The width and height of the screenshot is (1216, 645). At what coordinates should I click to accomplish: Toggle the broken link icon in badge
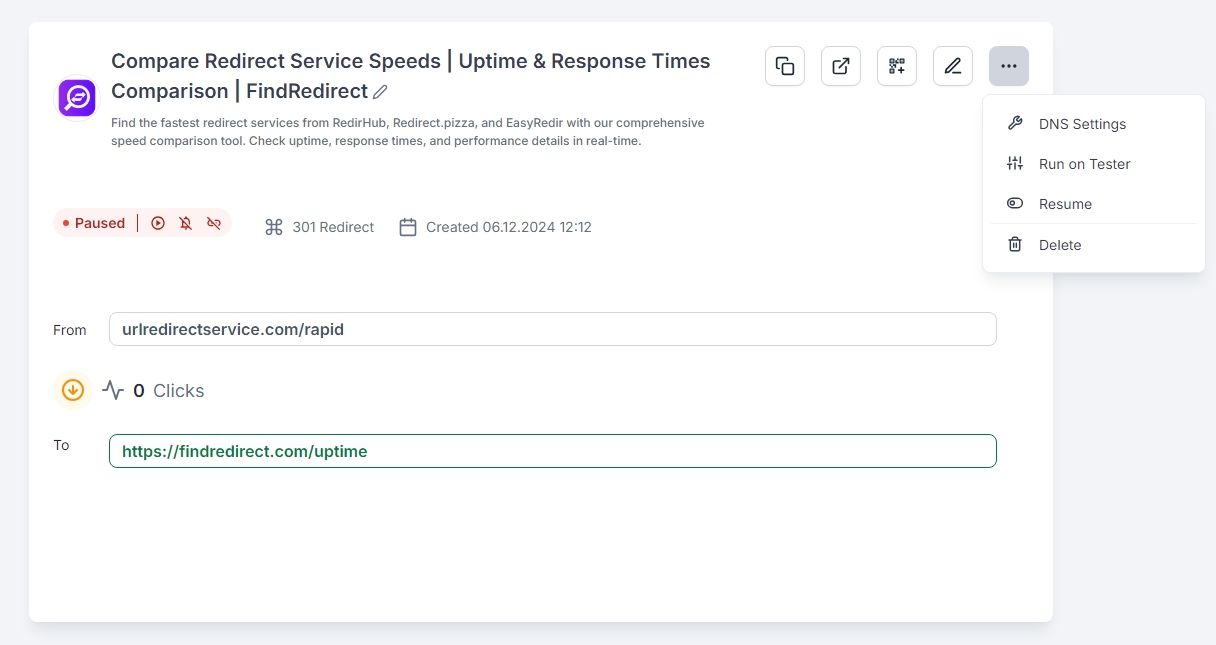pyautogui.click(x=214, y=223)
